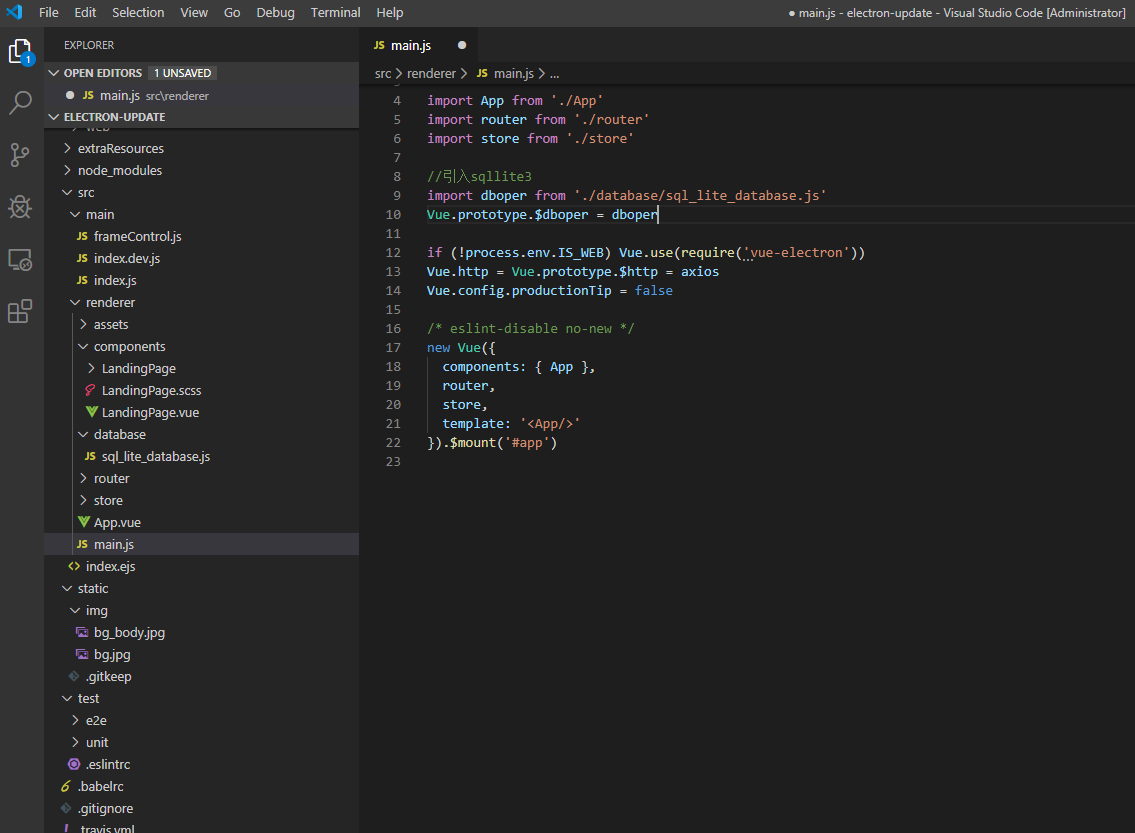1135x833 pixels.
Task: Click the unsaved dot beside main.js in Open Editors
Action: (70, 95)
